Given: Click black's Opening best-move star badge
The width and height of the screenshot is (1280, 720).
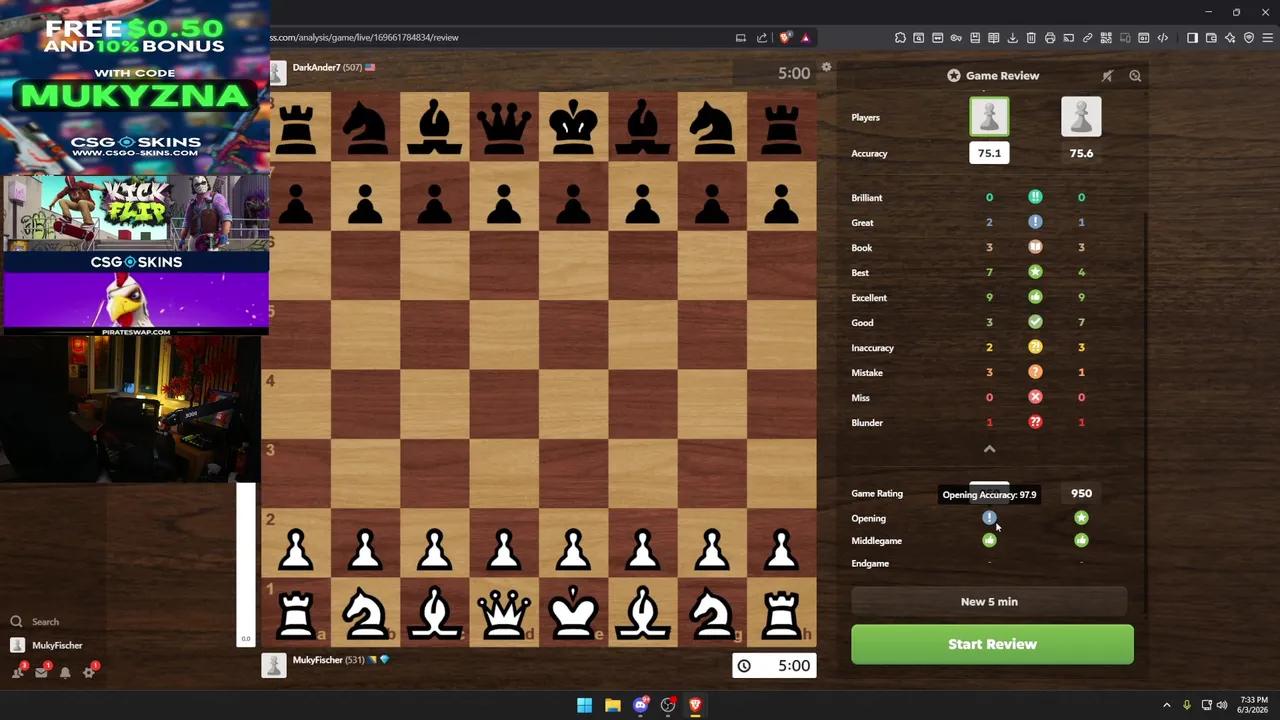Looking at the screenshot, I should pyautogui.click(x=1081, y=518).
